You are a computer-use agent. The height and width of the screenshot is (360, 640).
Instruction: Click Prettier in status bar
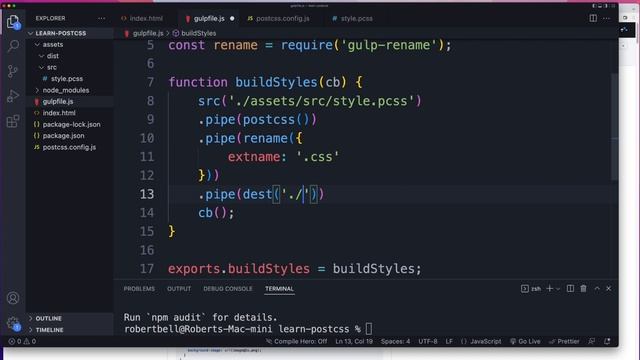[564, 341]
